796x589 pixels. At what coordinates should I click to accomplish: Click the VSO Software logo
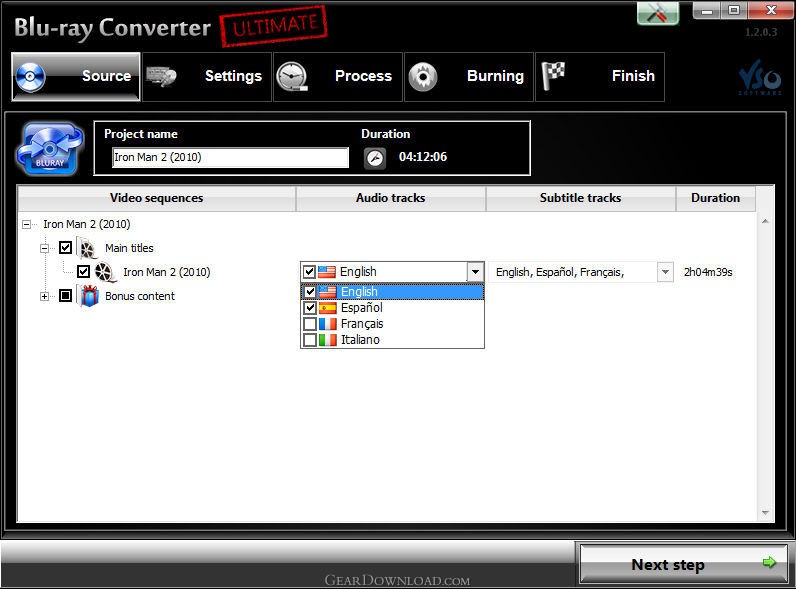760,78
